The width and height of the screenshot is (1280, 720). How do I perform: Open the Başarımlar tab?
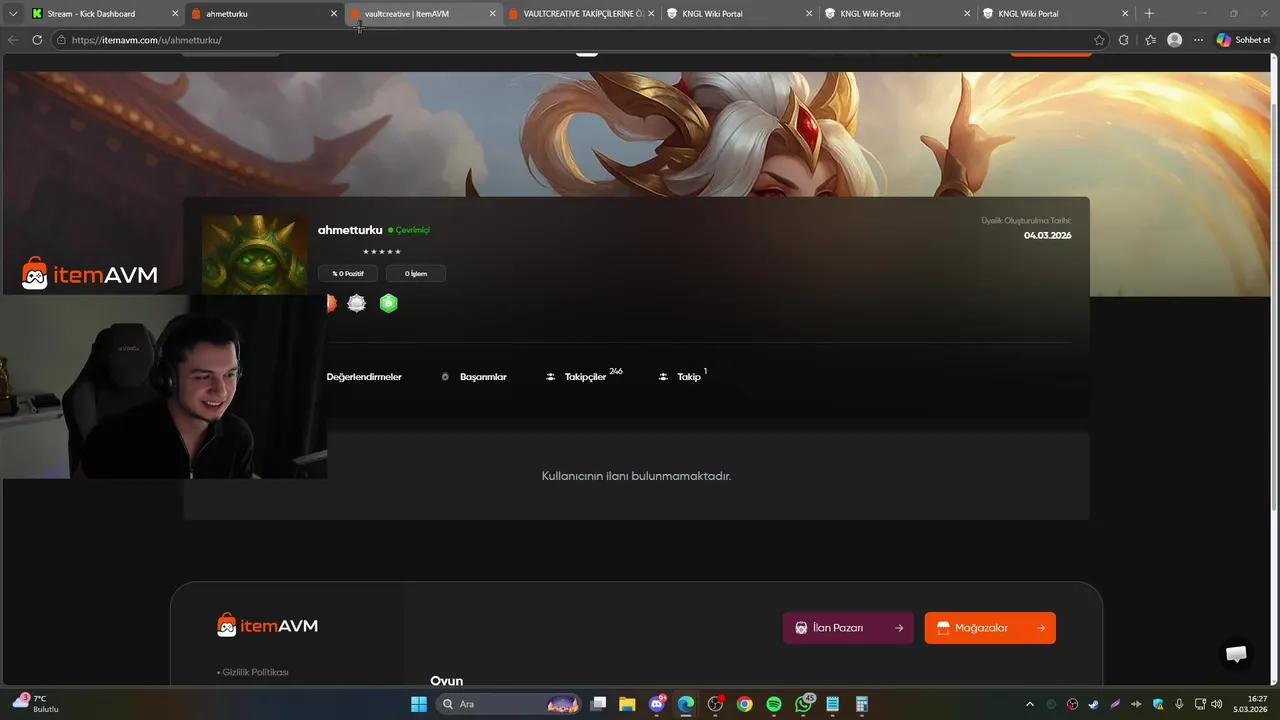coord(474,377)
